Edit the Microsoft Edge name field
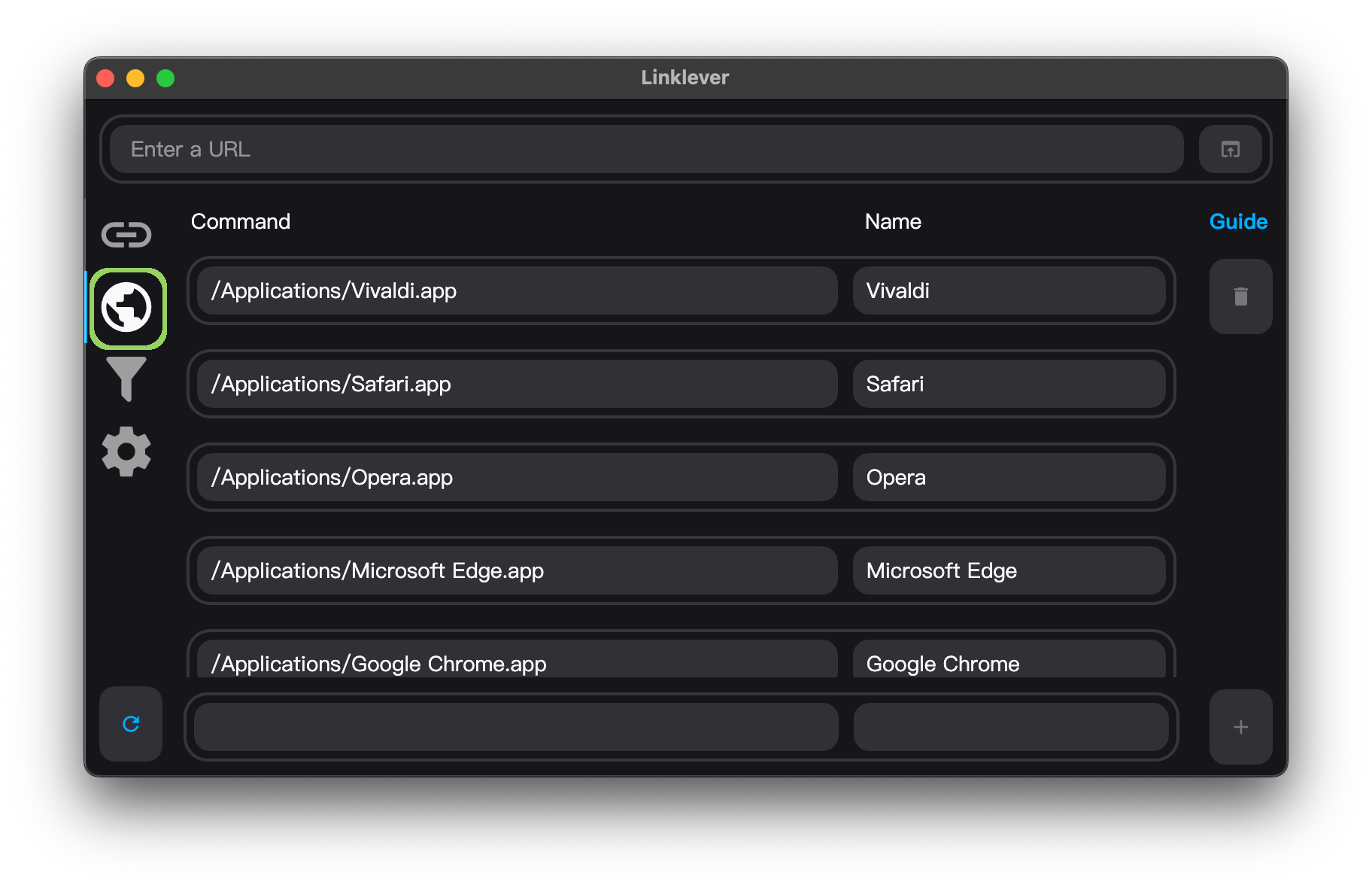Screen dimensions: 1372x888 (x=1009, y=570)
